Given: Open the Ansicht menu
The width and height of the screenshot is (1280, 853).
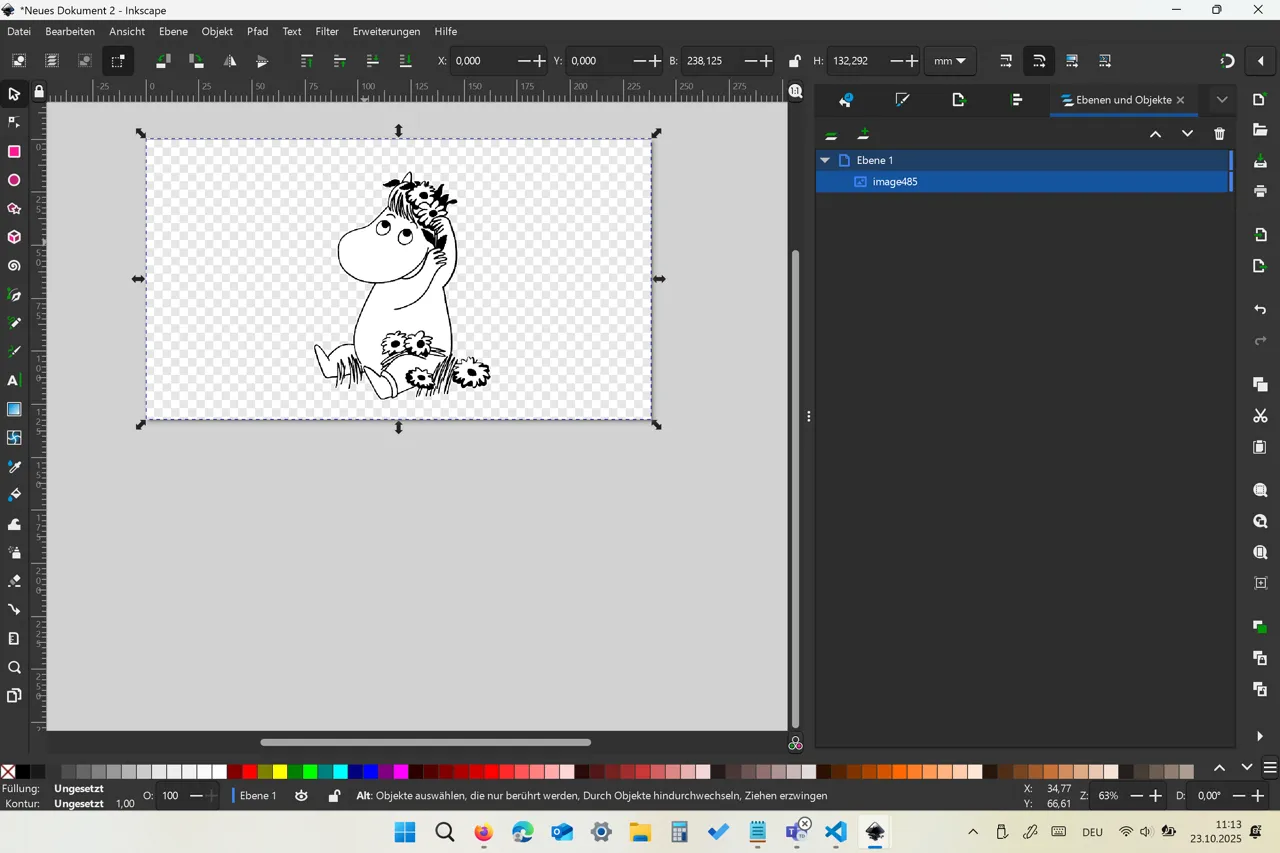Looking at the screenshot, I should 127,32.
